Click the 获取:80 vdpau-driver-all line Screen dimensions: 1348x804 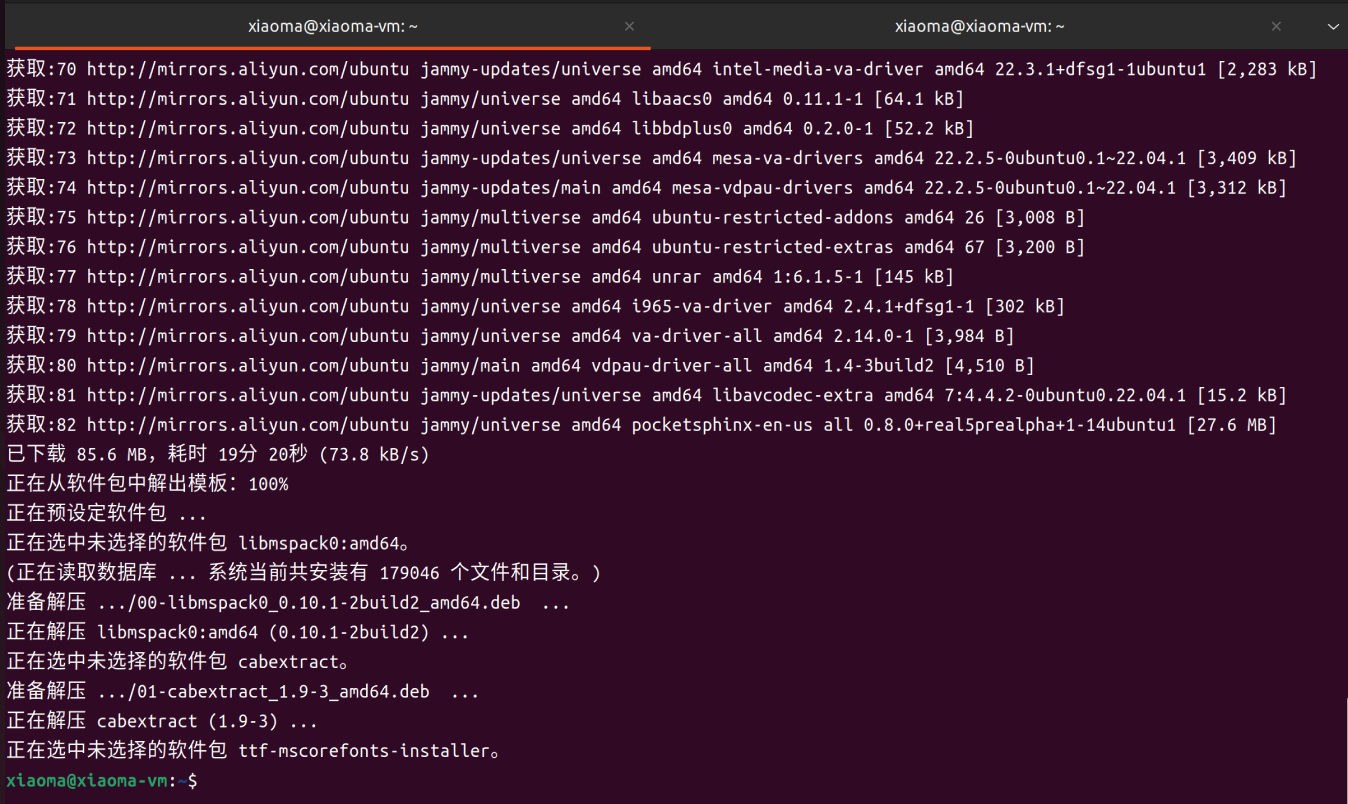tap(520, 365)
